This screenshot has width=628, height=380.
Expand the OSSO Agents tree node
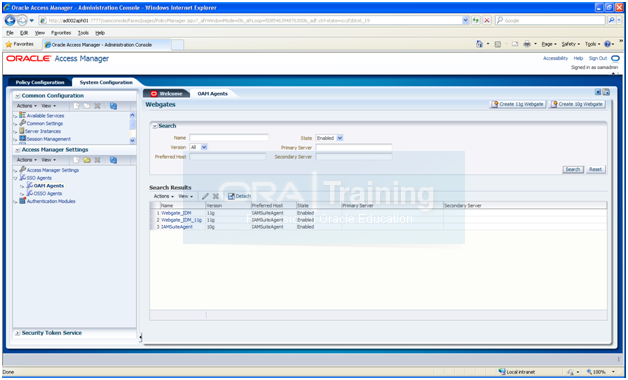coord(22,194)
